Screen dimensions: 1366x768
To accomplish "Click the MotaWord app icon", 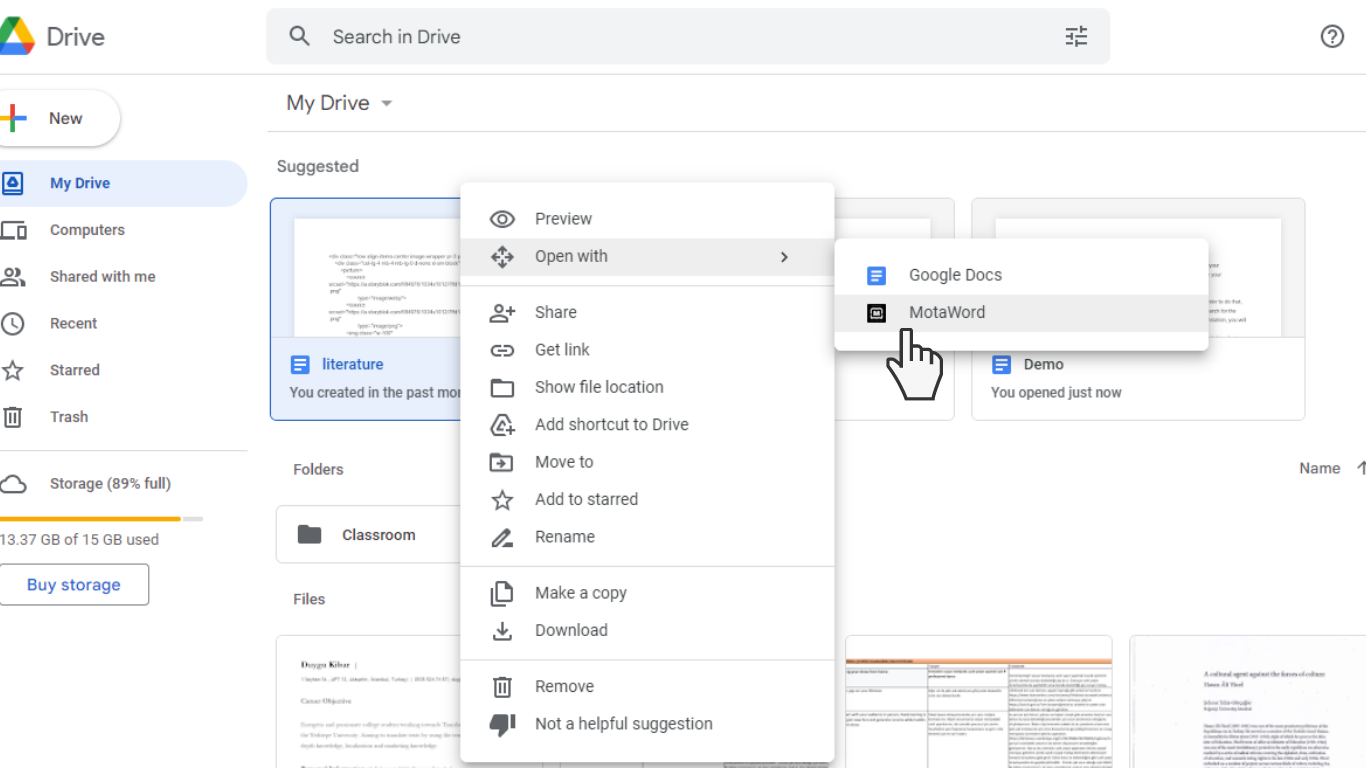I will tap(876, 313).
